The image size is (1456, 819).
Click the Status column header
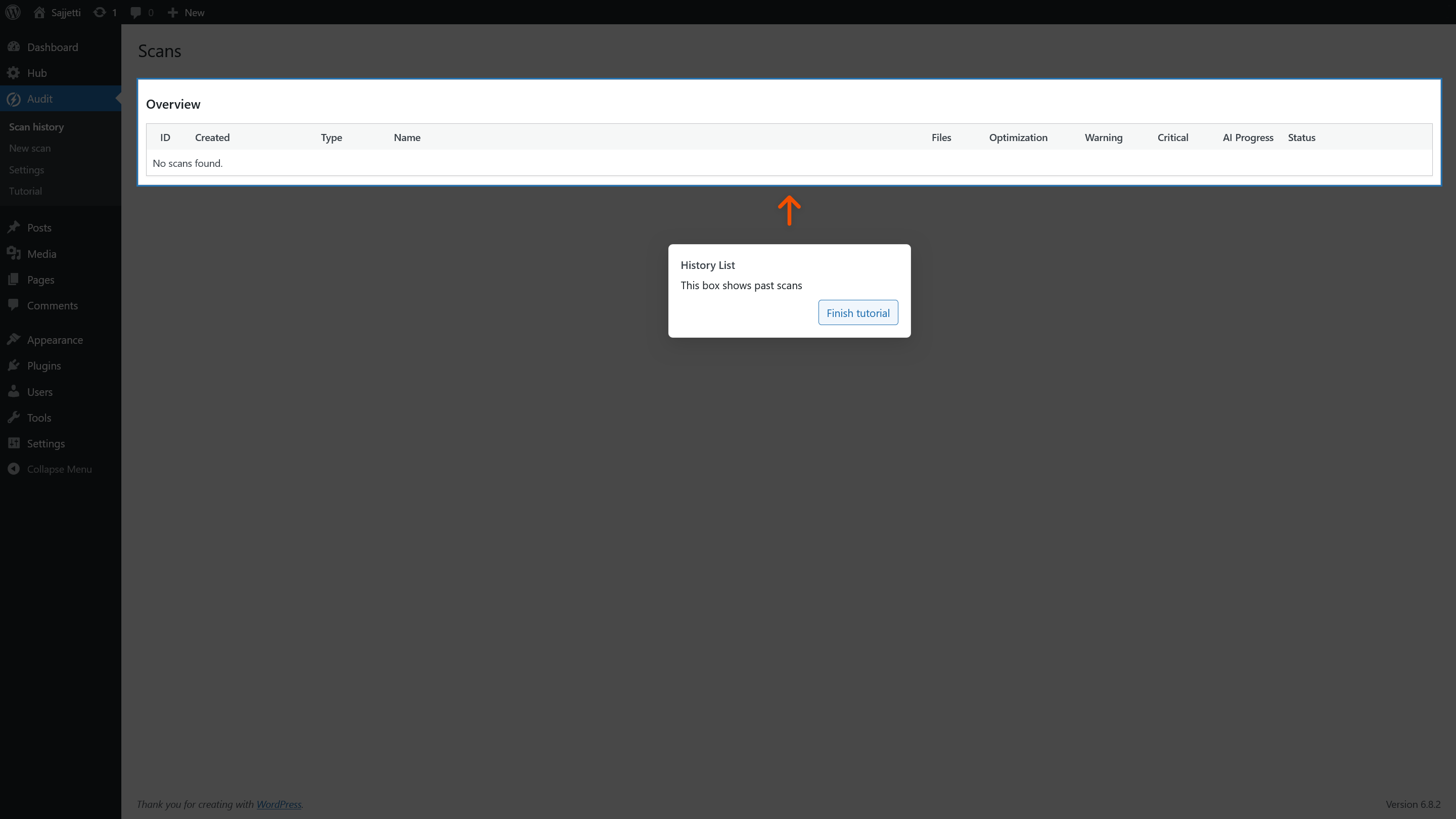pos(1301,138)
